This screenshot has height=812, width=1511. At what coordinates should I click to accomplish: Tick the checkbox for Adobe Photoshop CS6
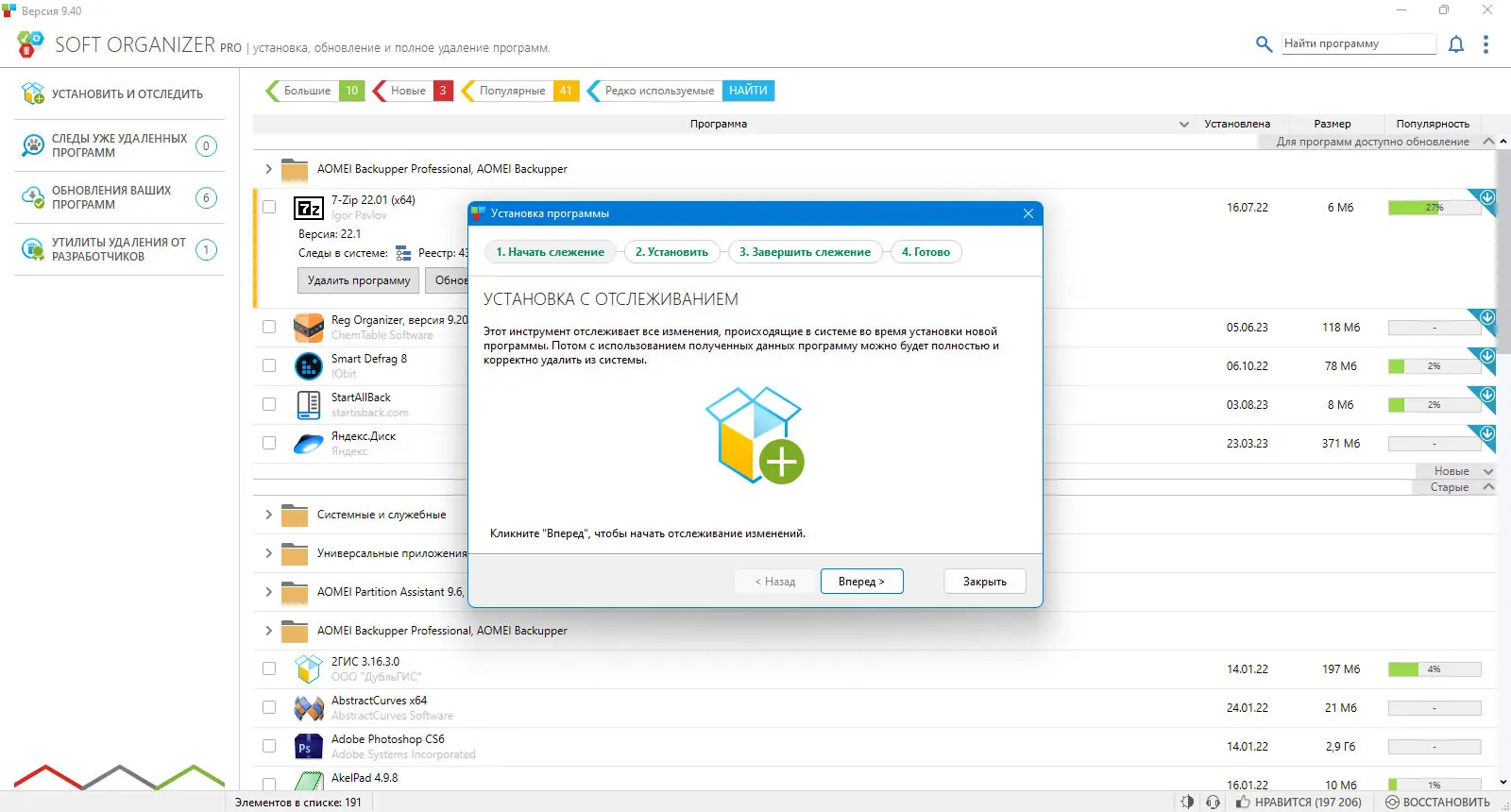(x=269, y=746)
